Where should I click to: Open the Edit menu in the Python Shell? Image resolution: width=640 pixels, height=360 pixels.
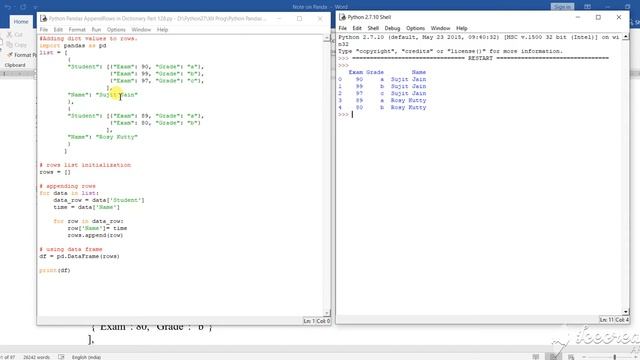click(357, 28)
